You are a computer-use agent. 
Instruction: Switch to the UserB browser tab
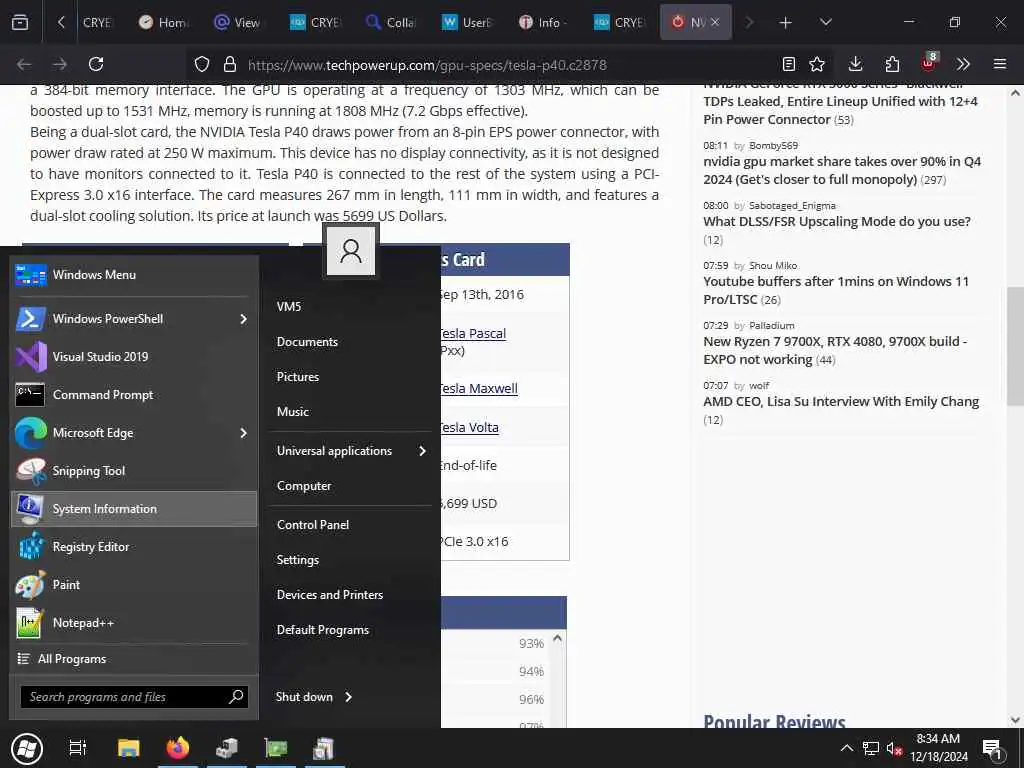click(467, 22)
